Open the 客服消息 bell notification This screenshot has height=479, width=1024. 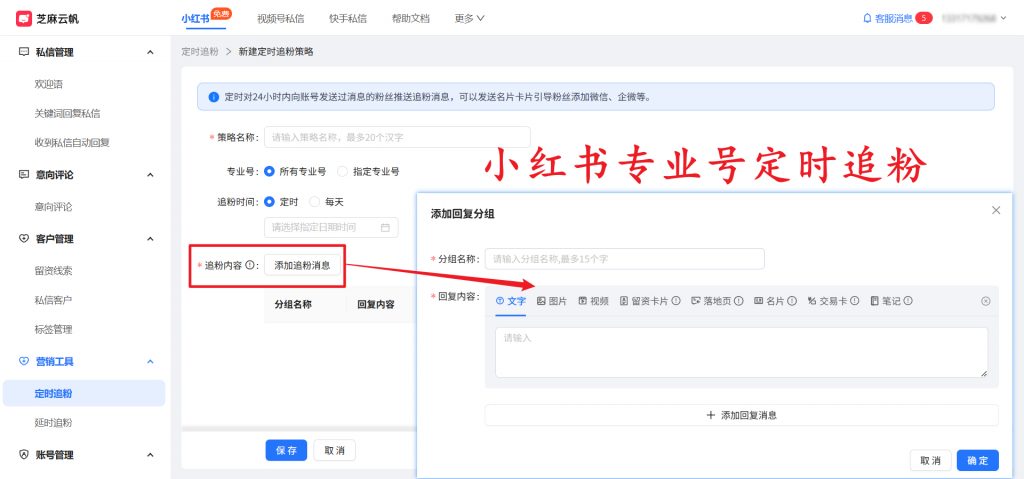(867, 18)
